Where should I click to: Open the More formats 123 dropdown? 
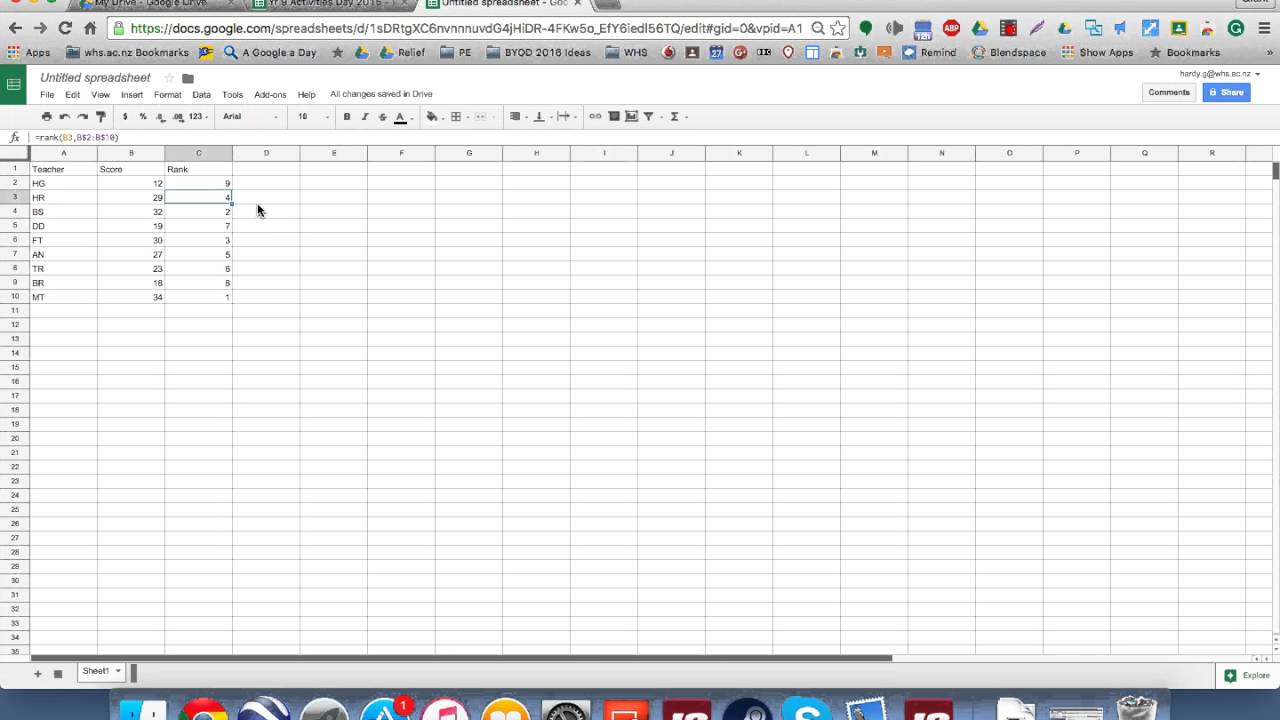(198, 117)
